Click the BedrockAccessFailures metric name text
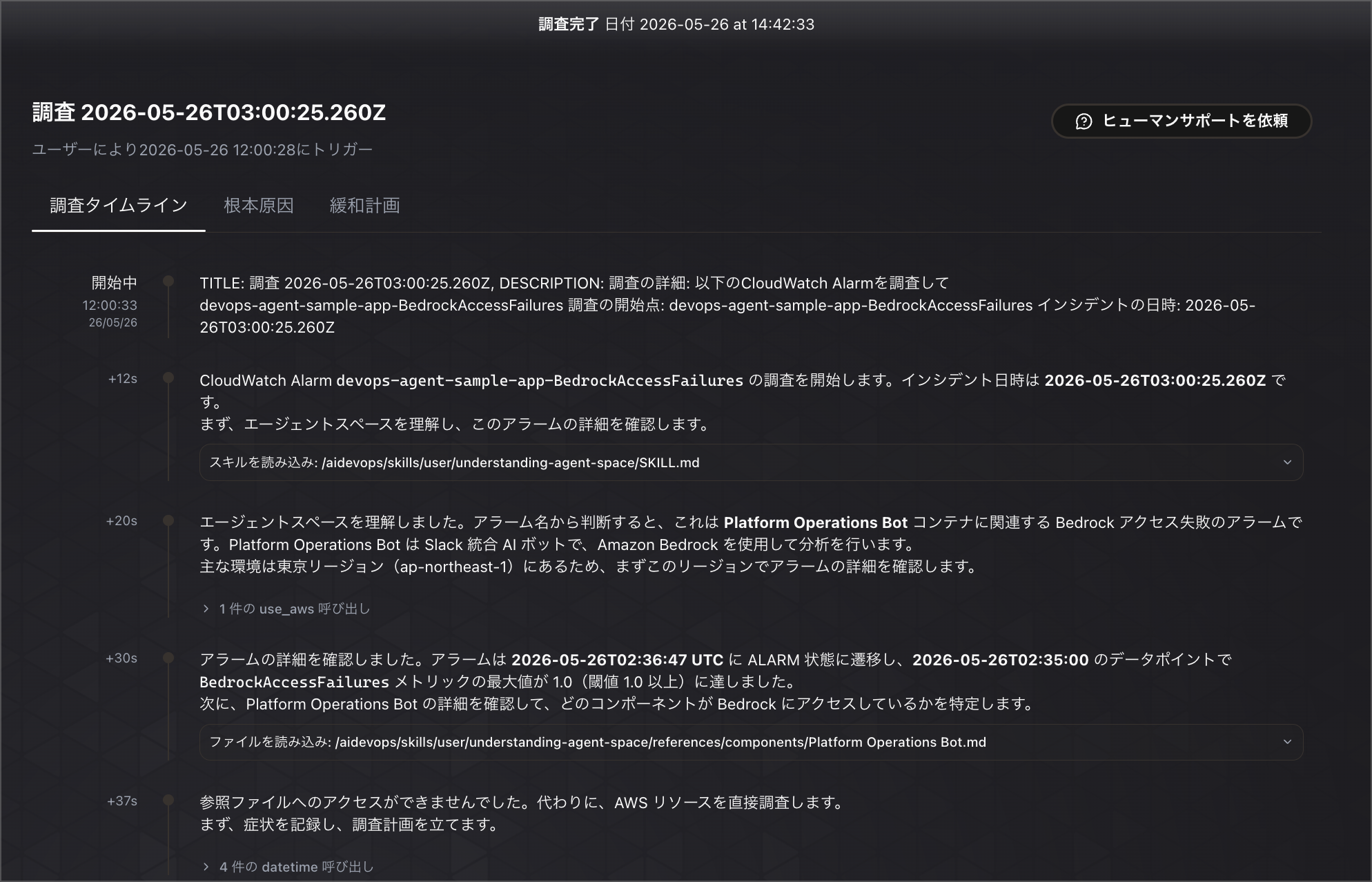Image resolution: width=1372 pixels, height=882 pixels. pyautogui.click(x=295, y=682)
